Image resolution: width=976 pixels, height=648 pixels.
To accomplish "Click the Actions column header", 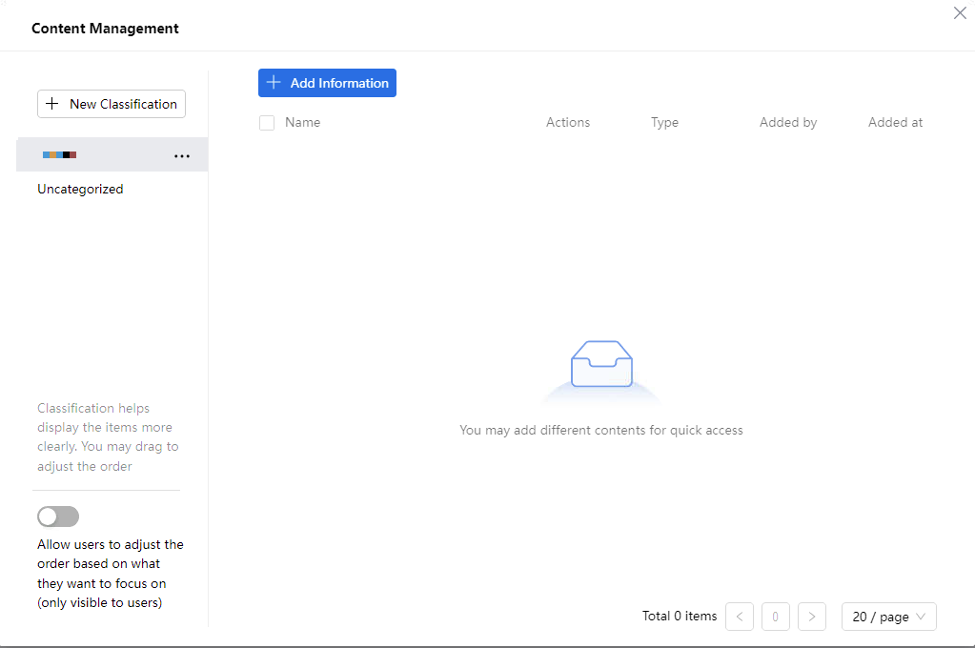I will click(568, 123).
